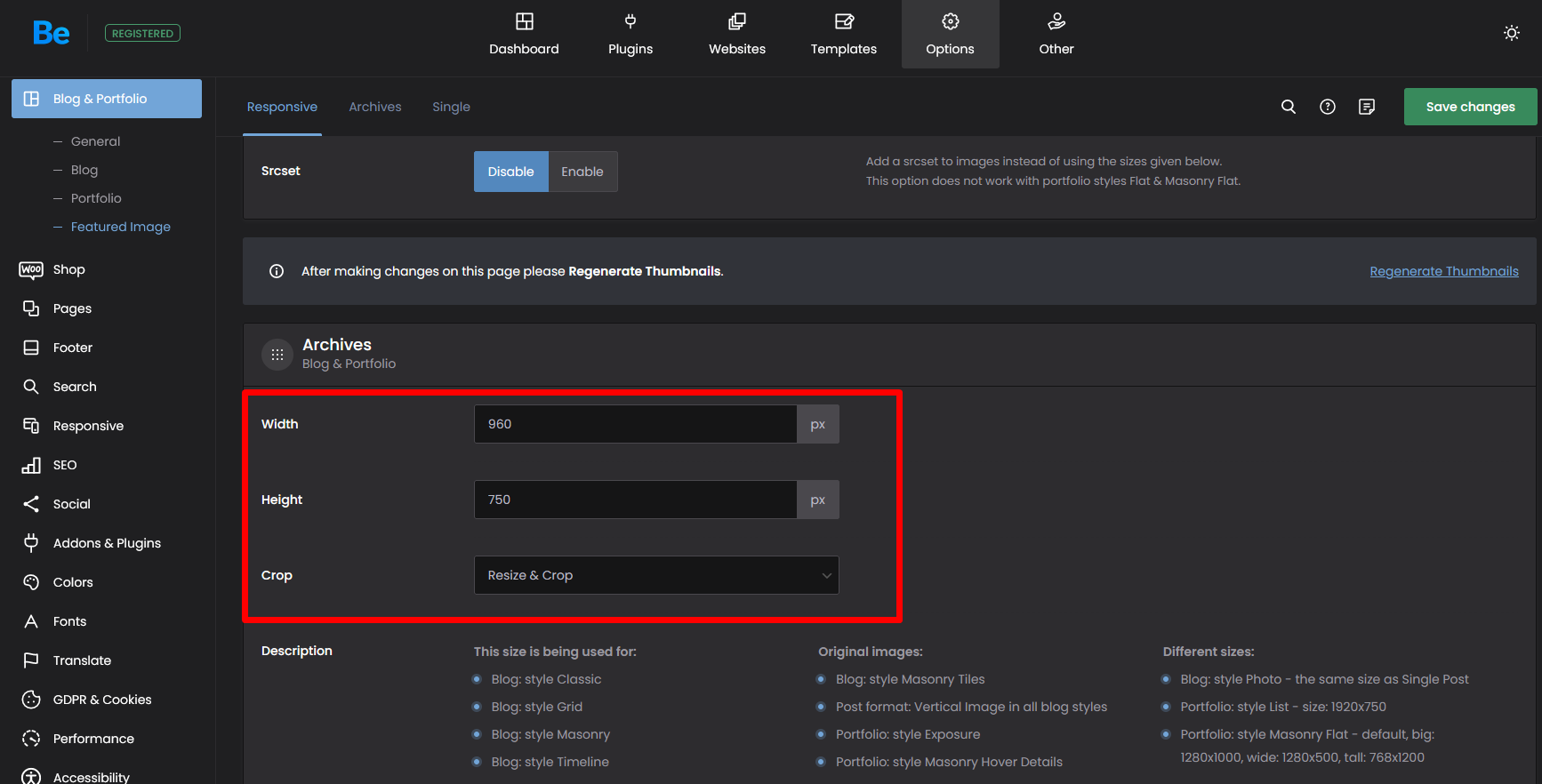Switch to the Archives tab
The width and height of the screenshot is (1542, 784).
[375, 107]
